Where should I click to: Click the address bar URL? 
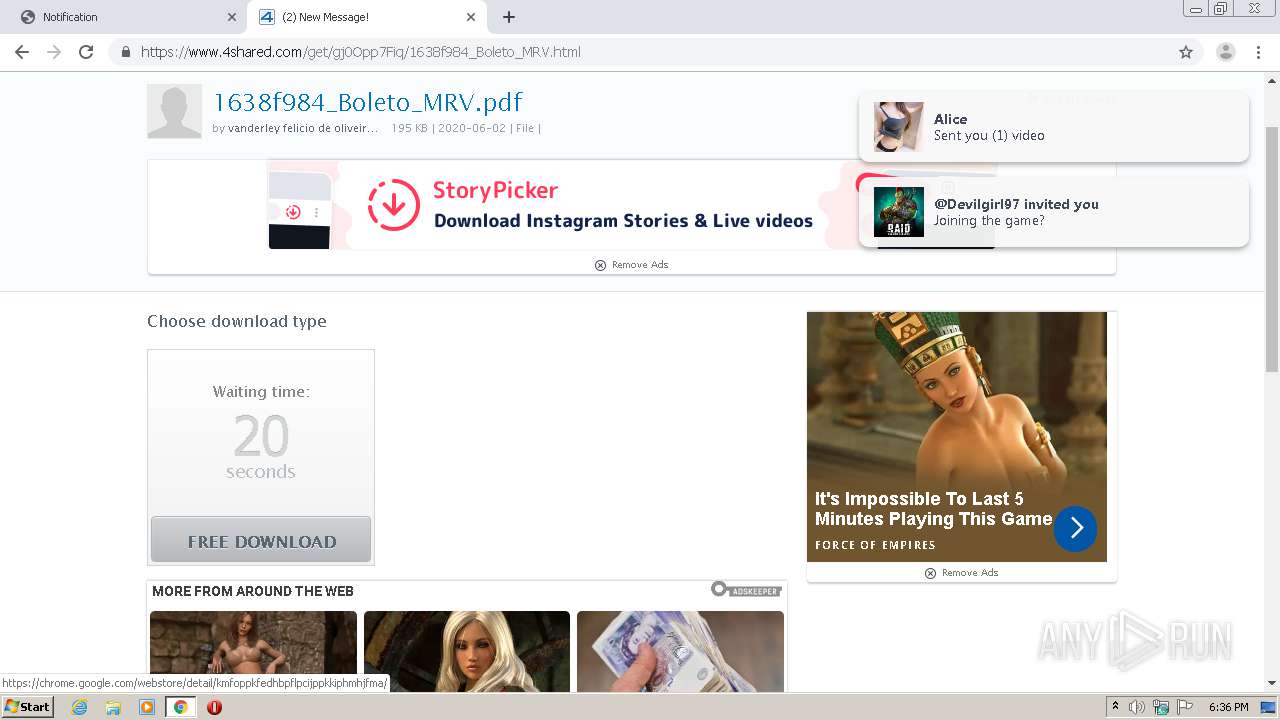pos(361,52)
